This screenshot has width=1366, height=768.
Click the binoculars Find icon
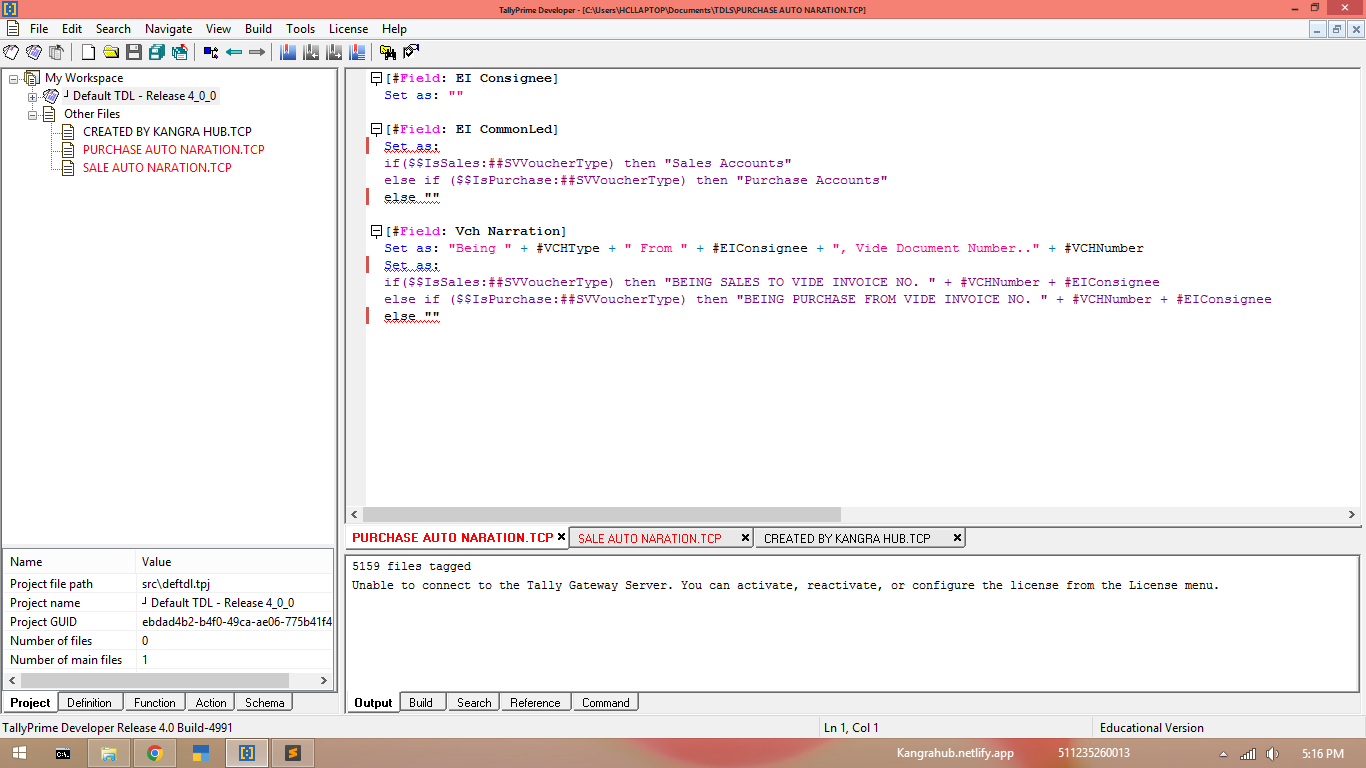[x=388, y=52]
